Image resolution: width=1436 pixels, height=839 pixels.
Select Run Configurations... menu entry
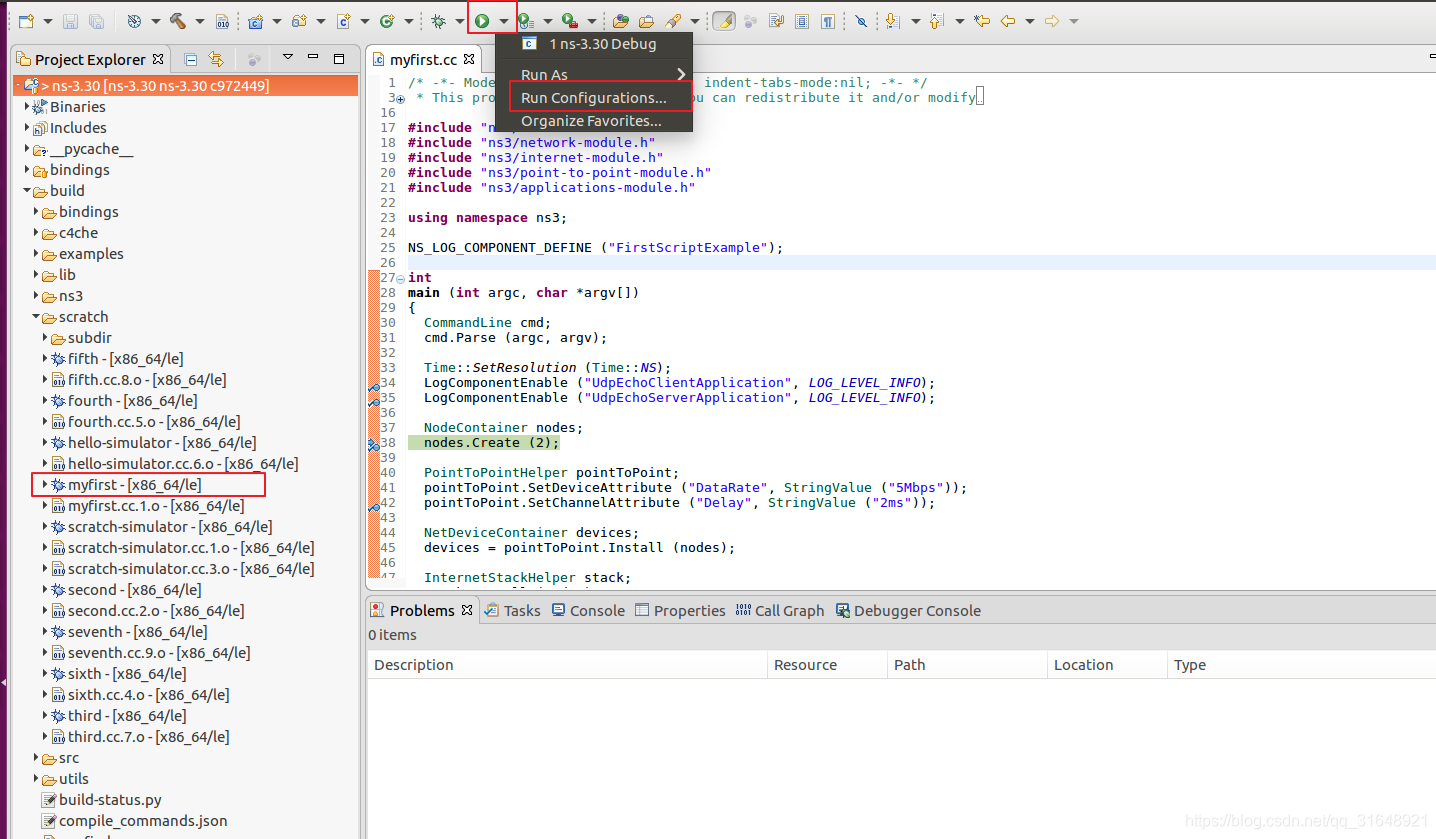click(593, 98)
